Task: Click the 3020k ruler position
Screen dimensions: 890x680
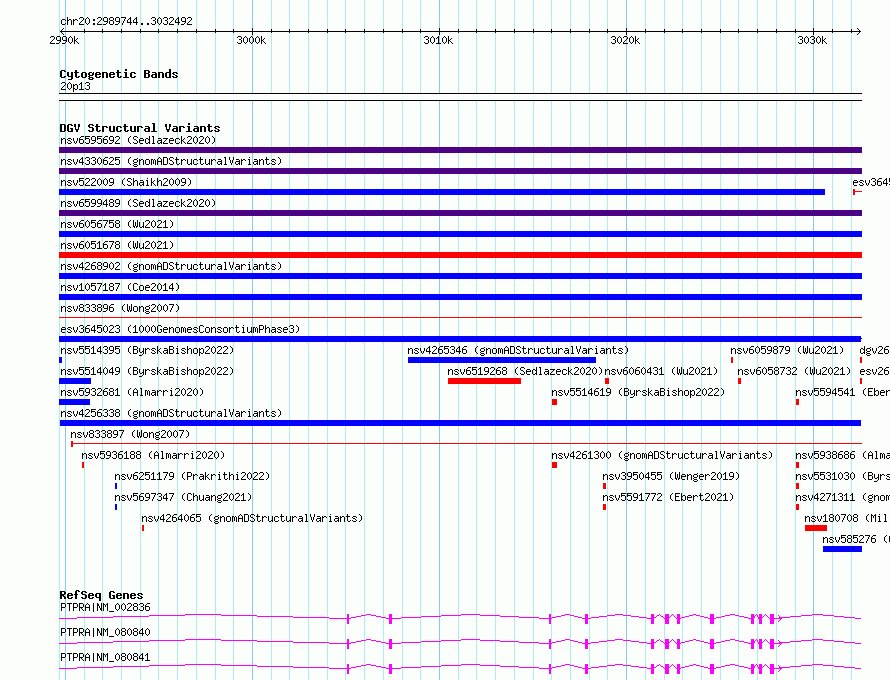Action: [625, 40]
